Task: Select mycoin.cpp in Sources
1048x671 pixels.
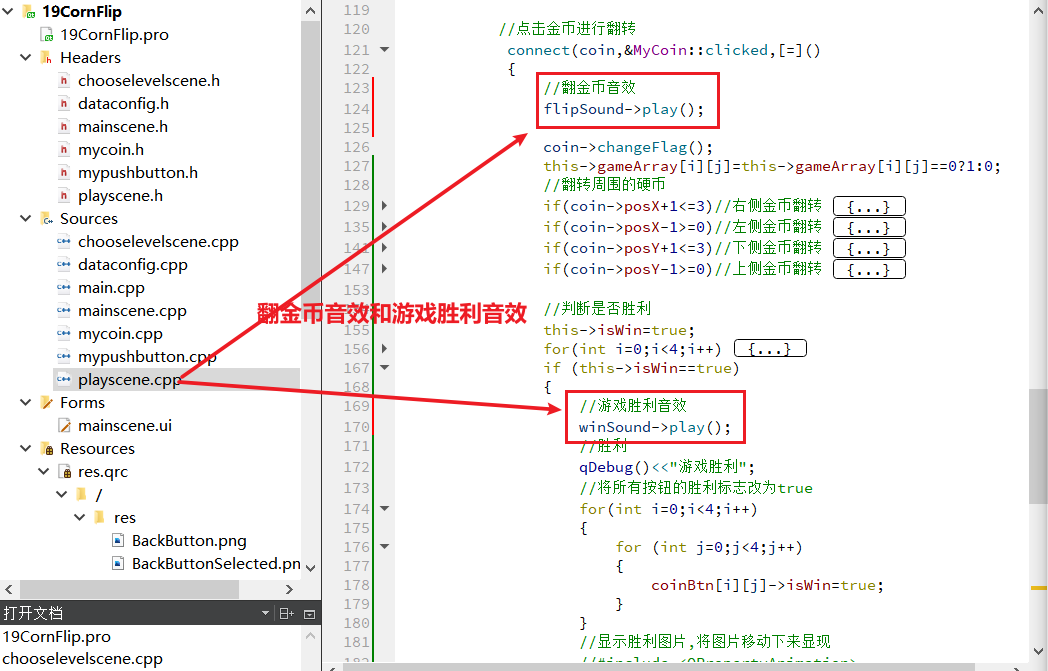Action: [x=120, y=333]
